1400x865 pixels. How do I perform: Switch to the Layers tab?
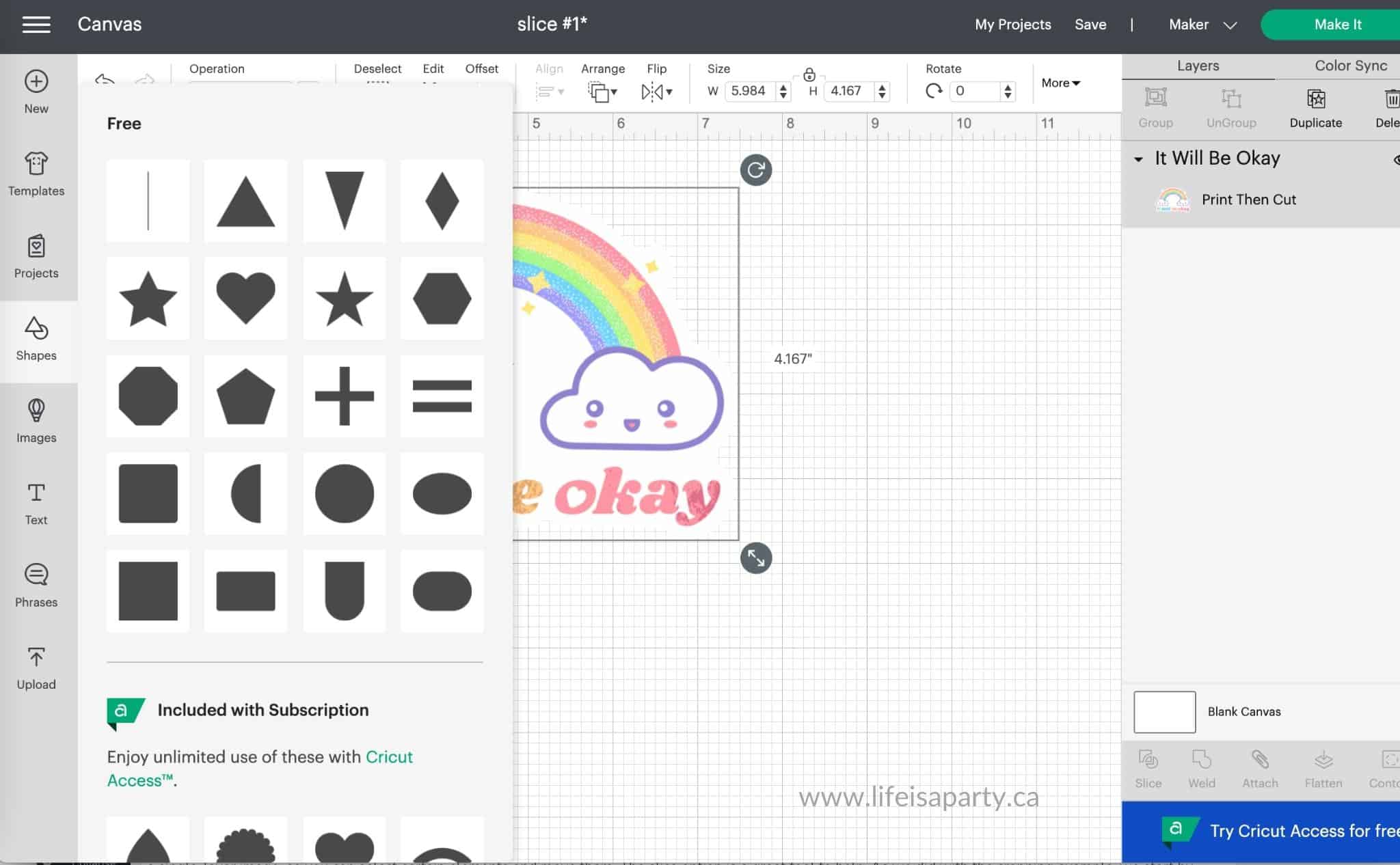click(1198, 66)
